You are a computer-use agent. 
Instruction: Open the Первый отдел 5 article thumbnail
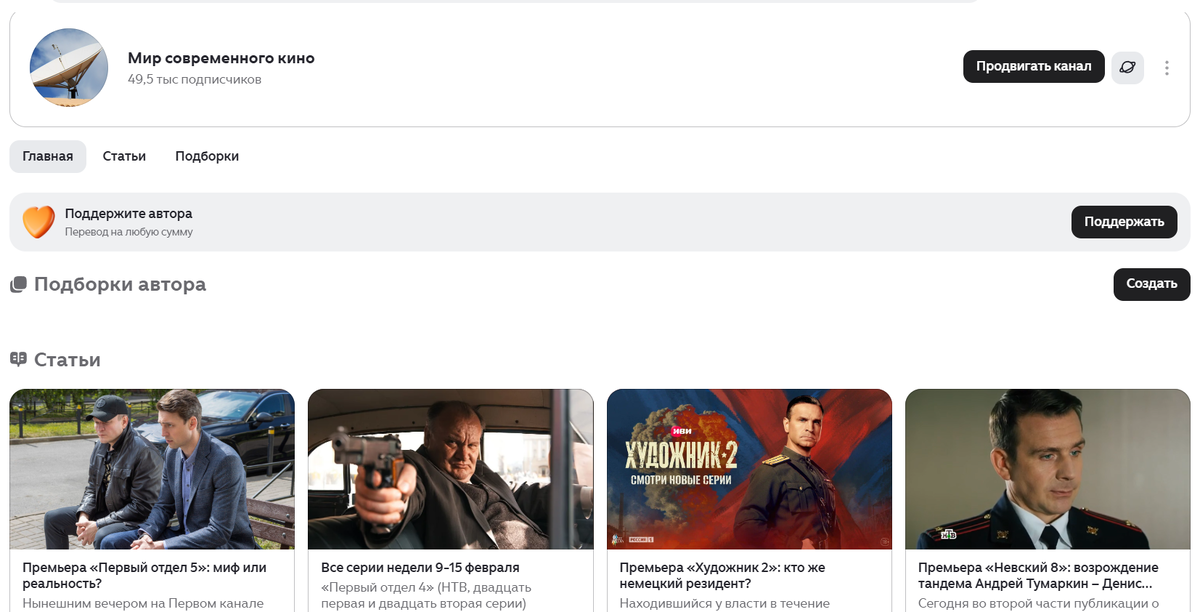[x=152, y=469]
